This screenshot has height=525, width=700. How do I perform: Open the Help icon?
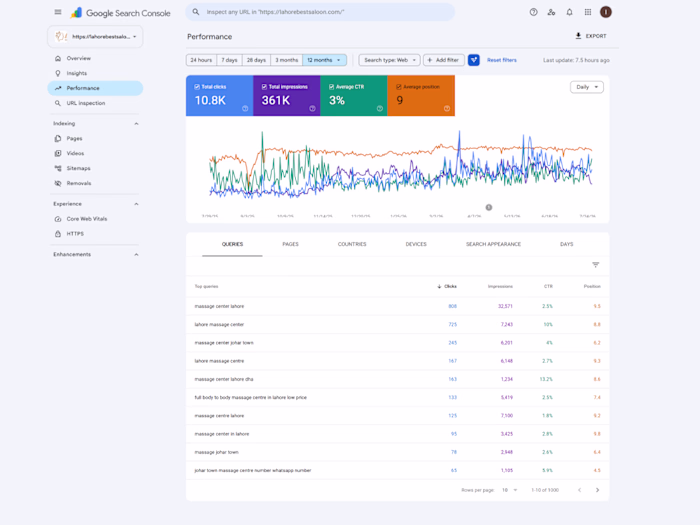click(533, 12)
